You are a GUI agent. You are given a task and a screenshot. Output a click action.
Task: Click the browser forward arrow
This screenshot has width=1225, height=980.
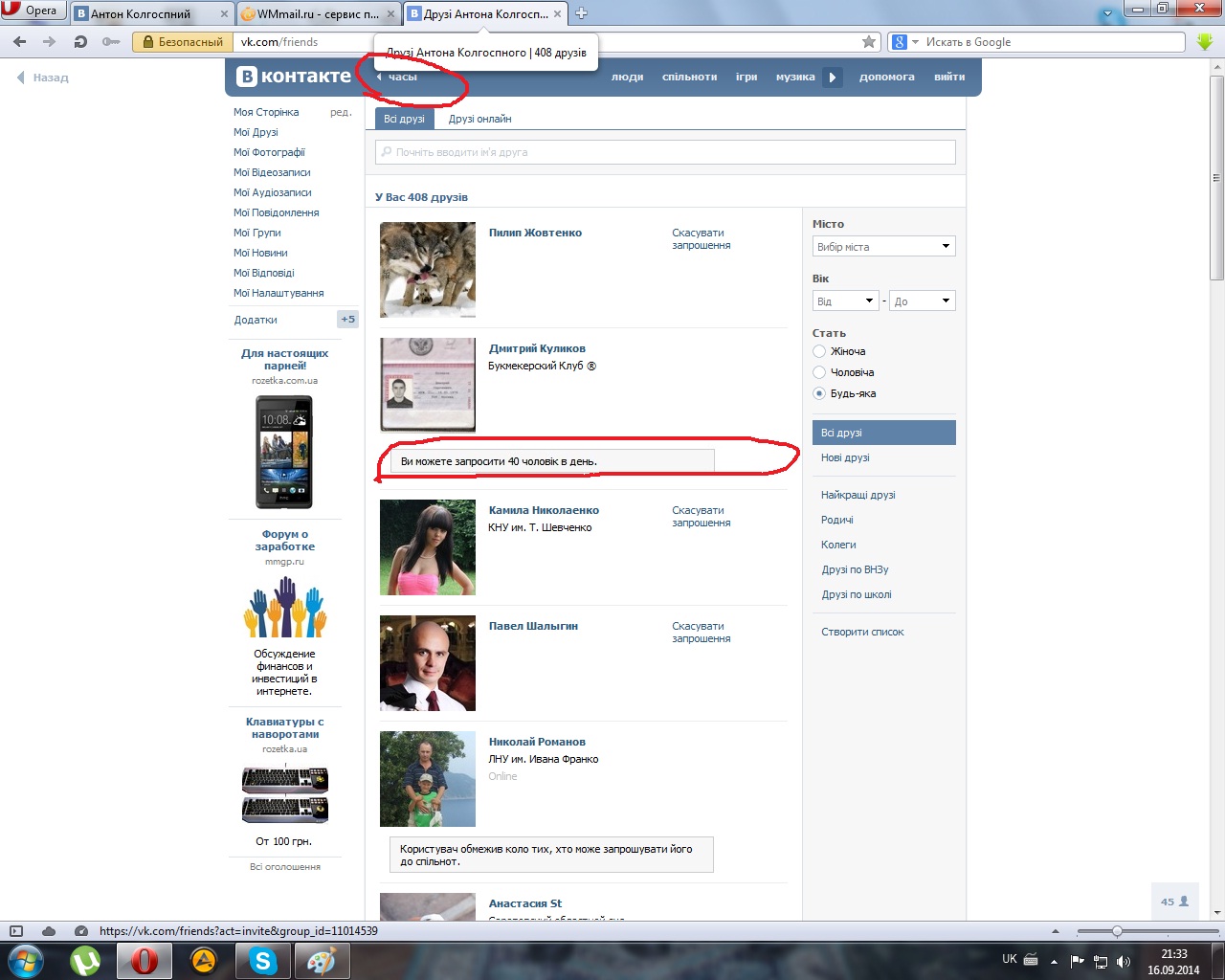pos(50,42)
